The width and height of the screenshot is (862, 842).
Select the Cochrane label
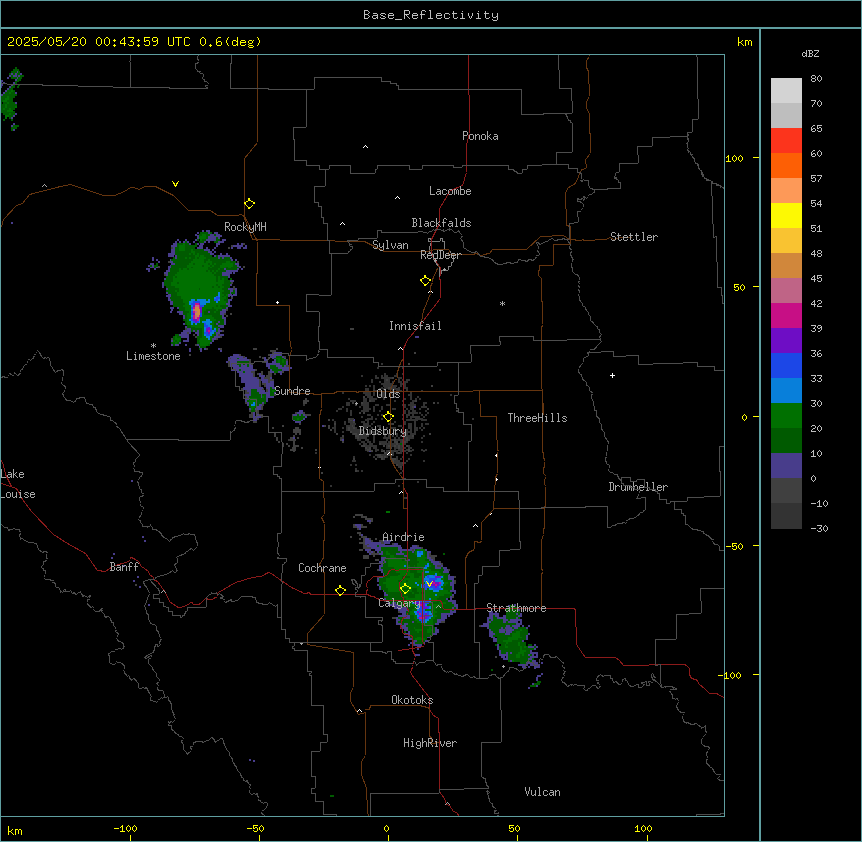322,568
